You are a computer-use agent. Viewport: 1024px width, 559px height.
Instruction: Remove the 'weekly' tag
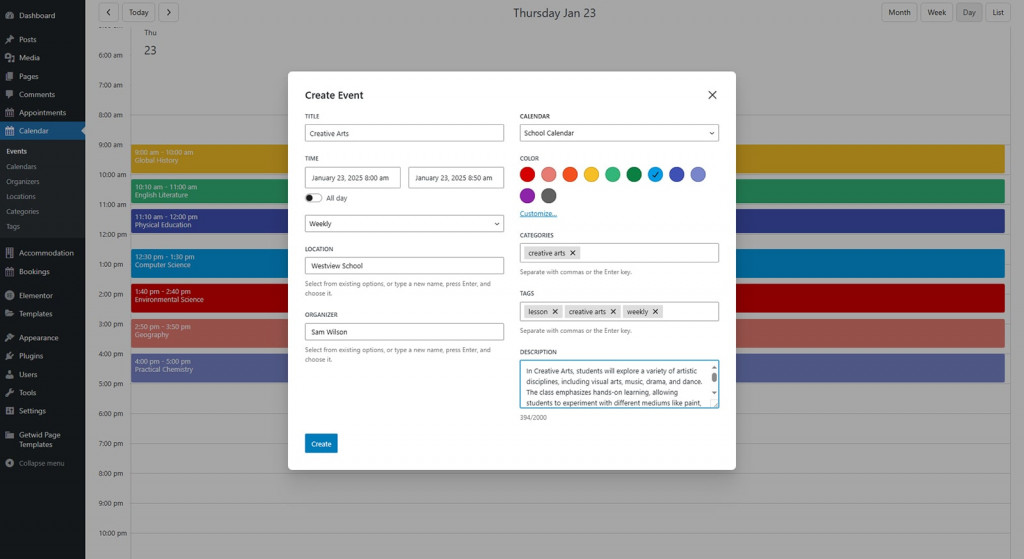pos(655,311)
